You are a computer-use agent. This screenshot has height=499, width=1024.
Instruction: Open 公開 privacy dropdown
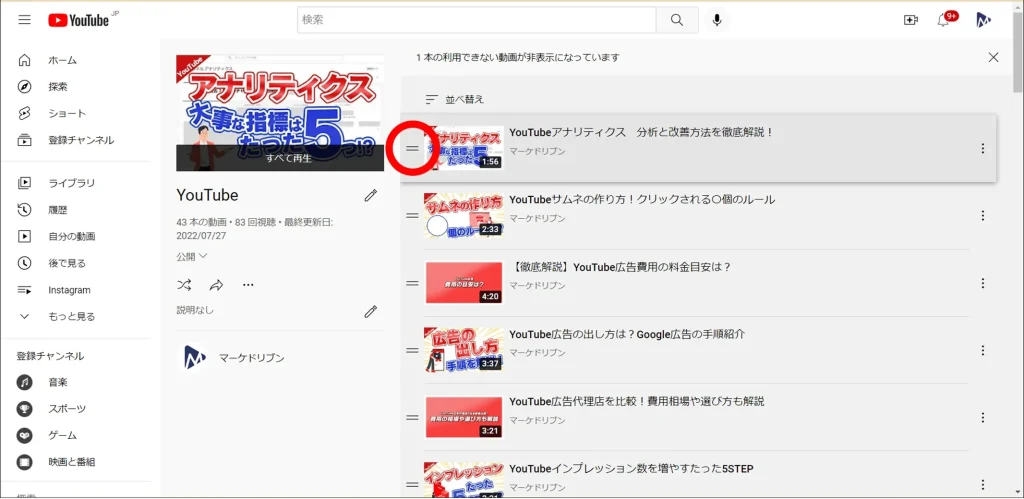(x=192, y=256)
